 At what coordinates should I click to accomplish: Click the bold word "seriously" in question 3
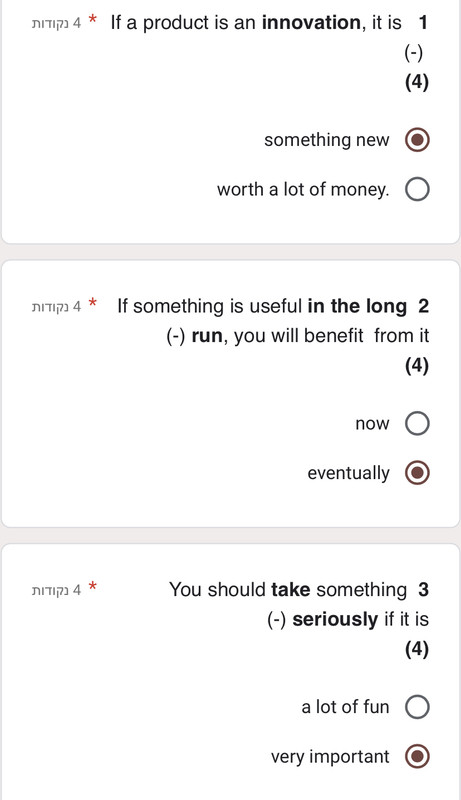[x=335, y=619]
